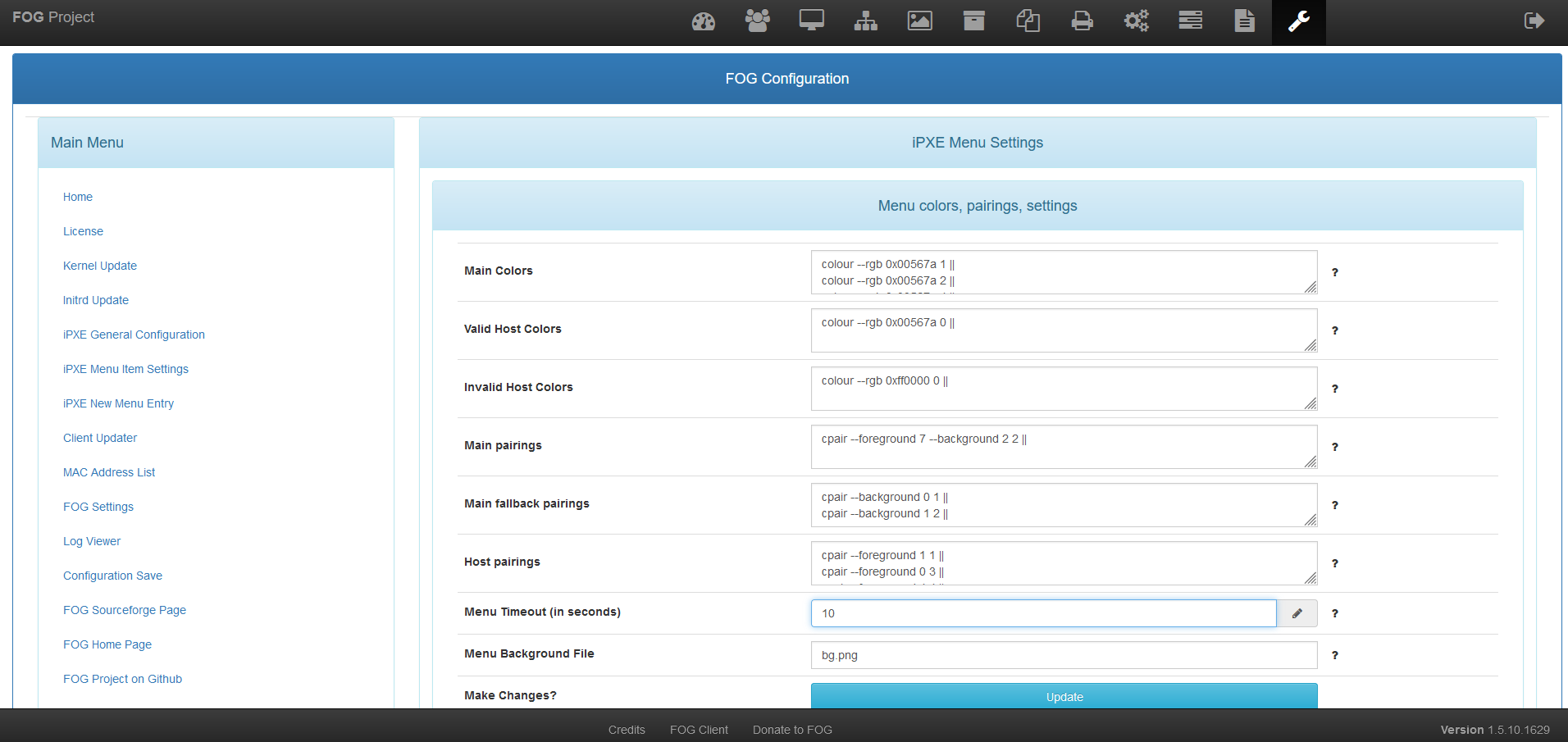Click resize handle of Main pairings textarea
This screenshot has height=742, width=1568.
pos(1310,462)
